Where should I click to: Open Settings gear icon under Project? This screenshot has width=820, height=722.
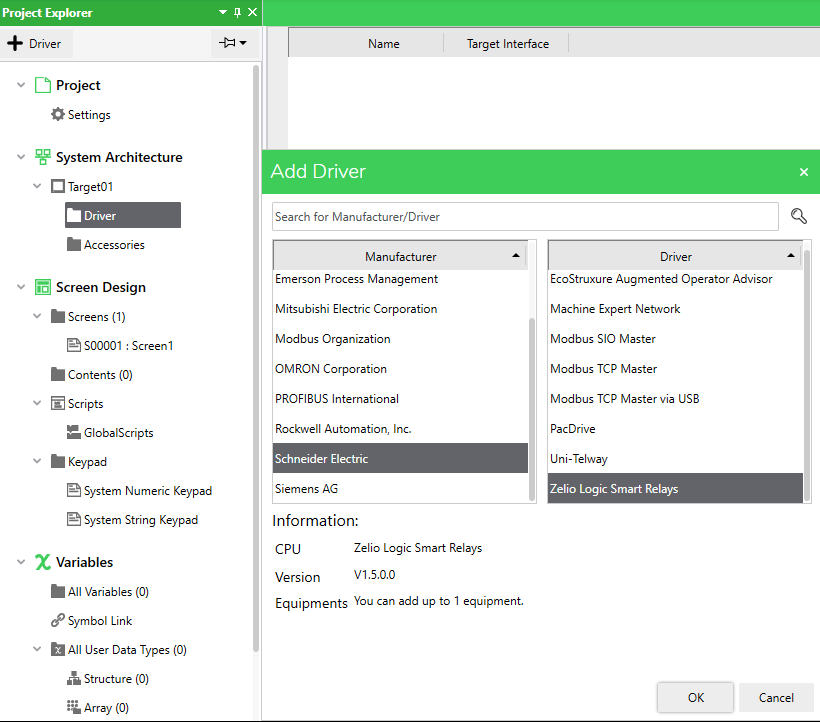[58, 114]
